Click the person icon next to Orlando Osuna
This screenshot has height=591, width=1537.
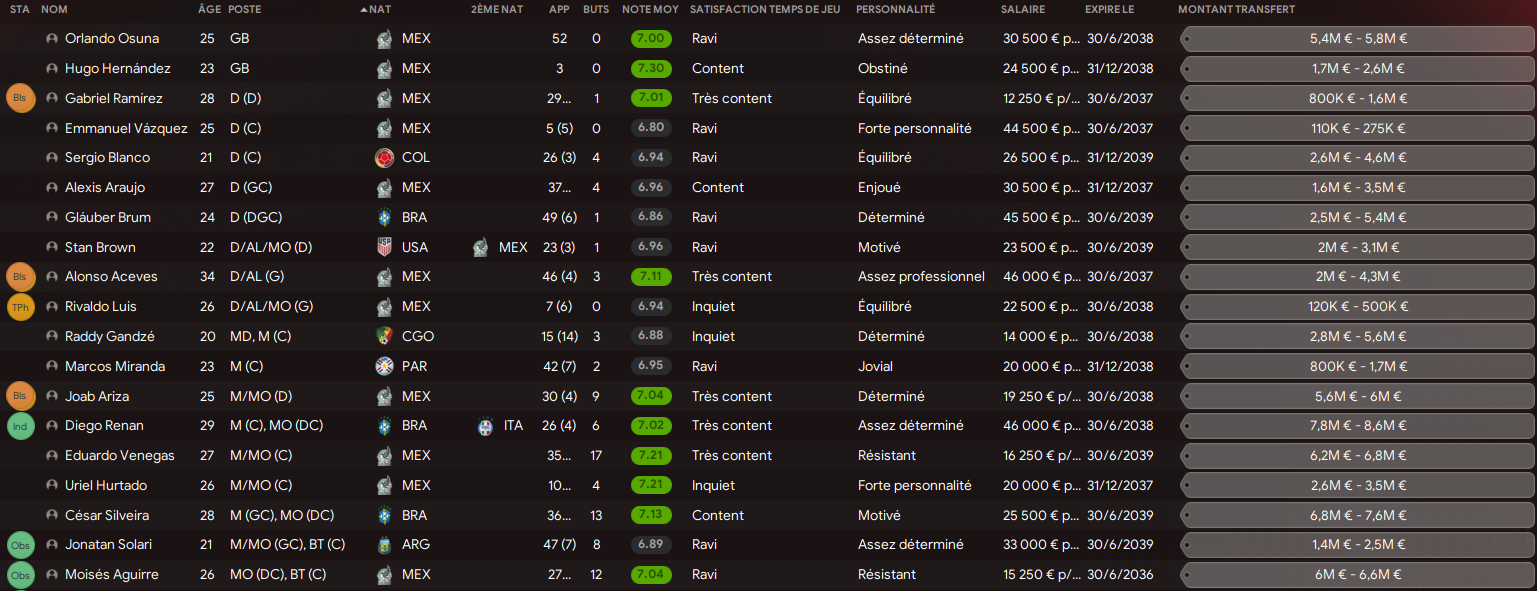click(x=52, y=39)
